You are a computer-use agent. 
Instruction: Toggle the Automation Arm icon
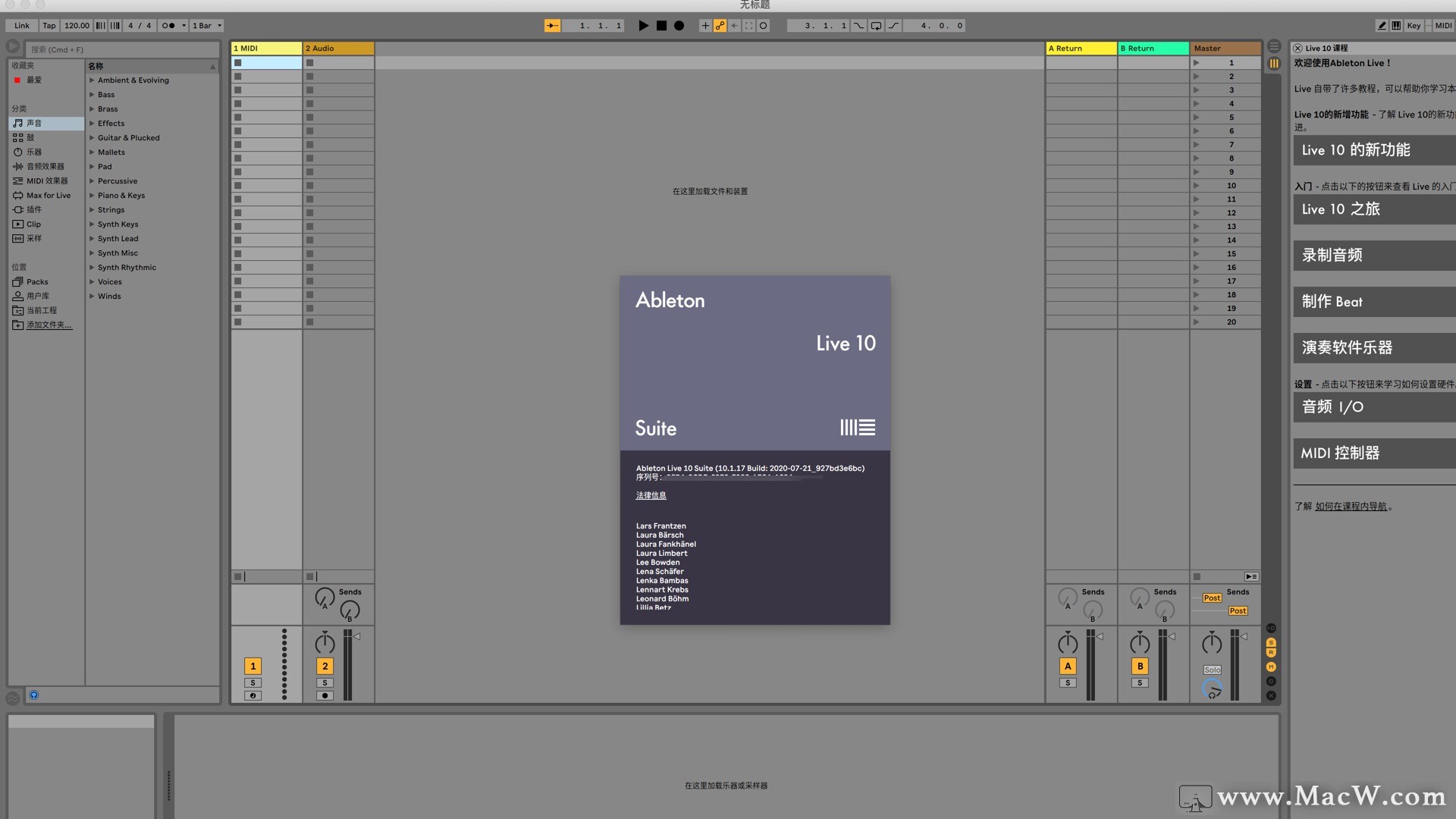pyautogui.click(x=720, y=25)
